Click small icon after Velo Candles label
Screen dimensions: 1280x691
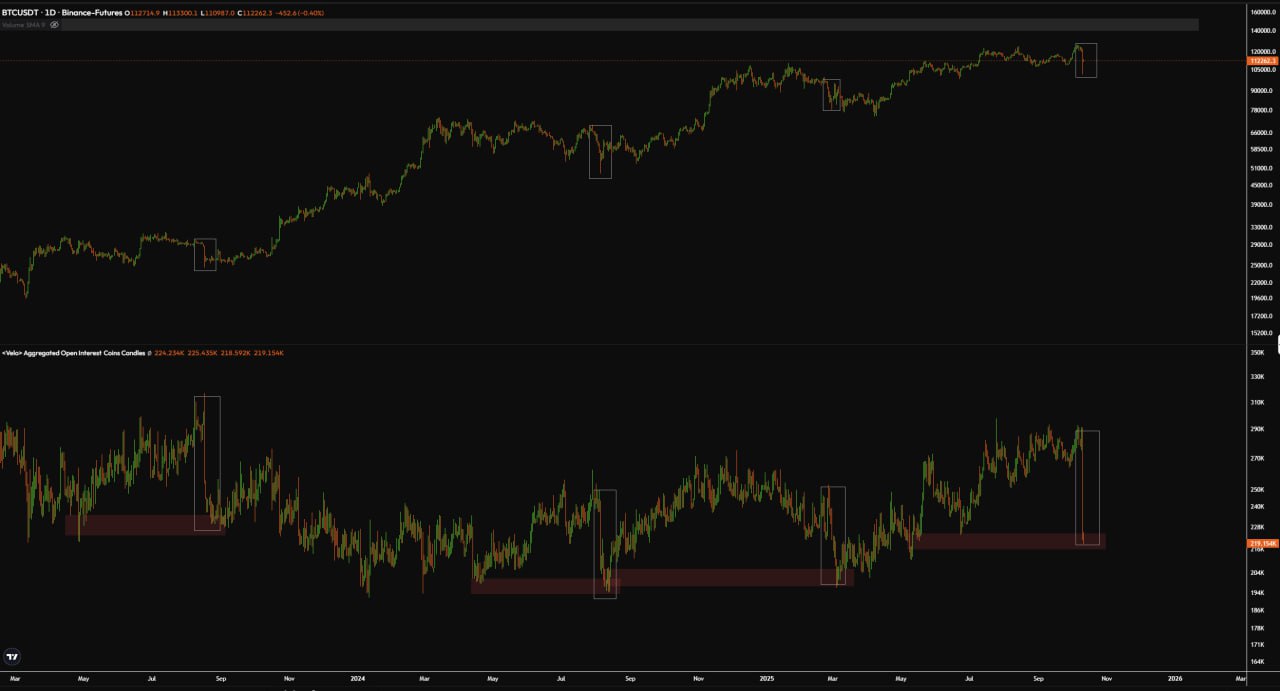(x=150, y=353)
